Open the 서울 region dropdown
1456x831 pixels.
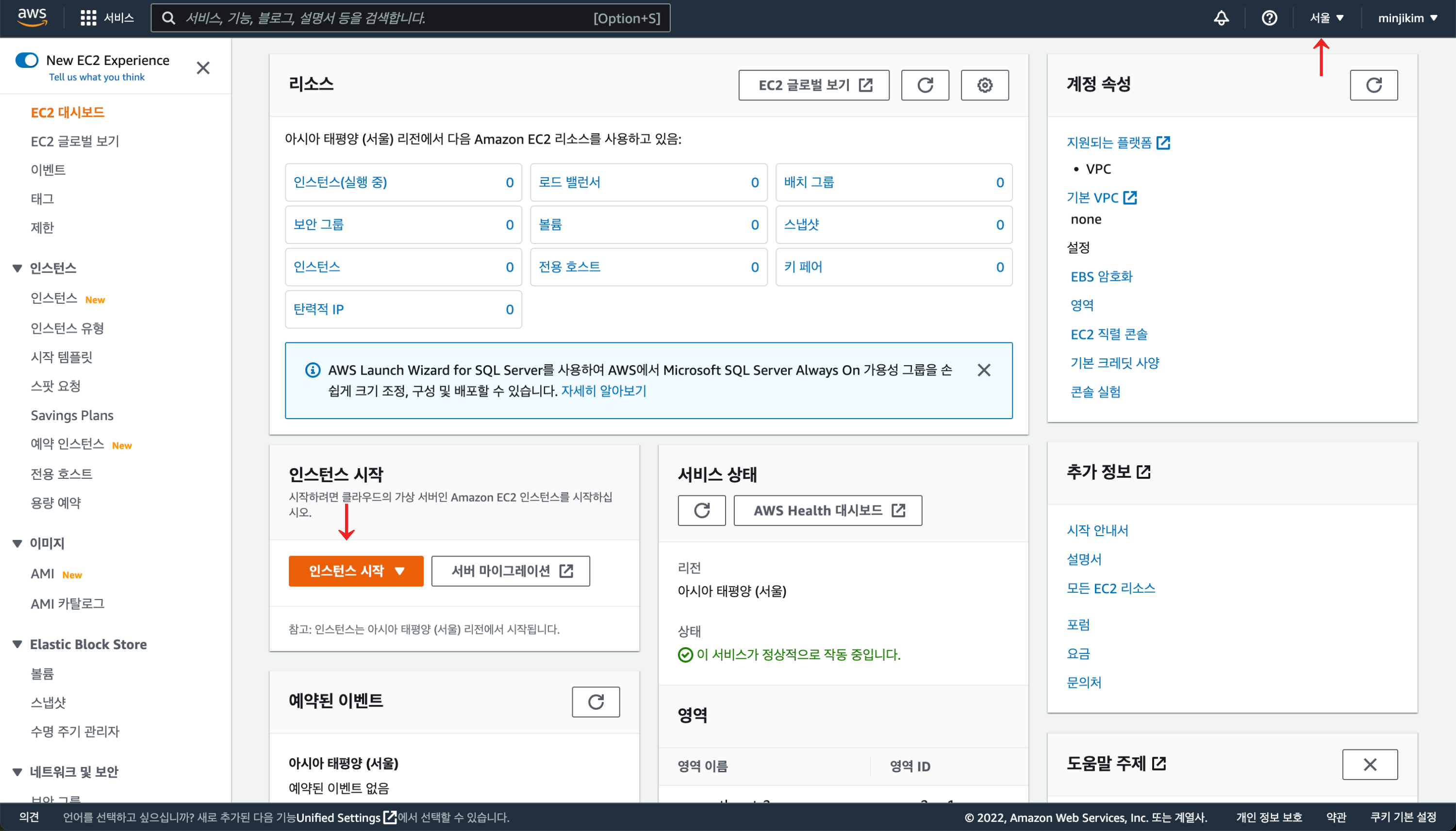pos(1326,18)
